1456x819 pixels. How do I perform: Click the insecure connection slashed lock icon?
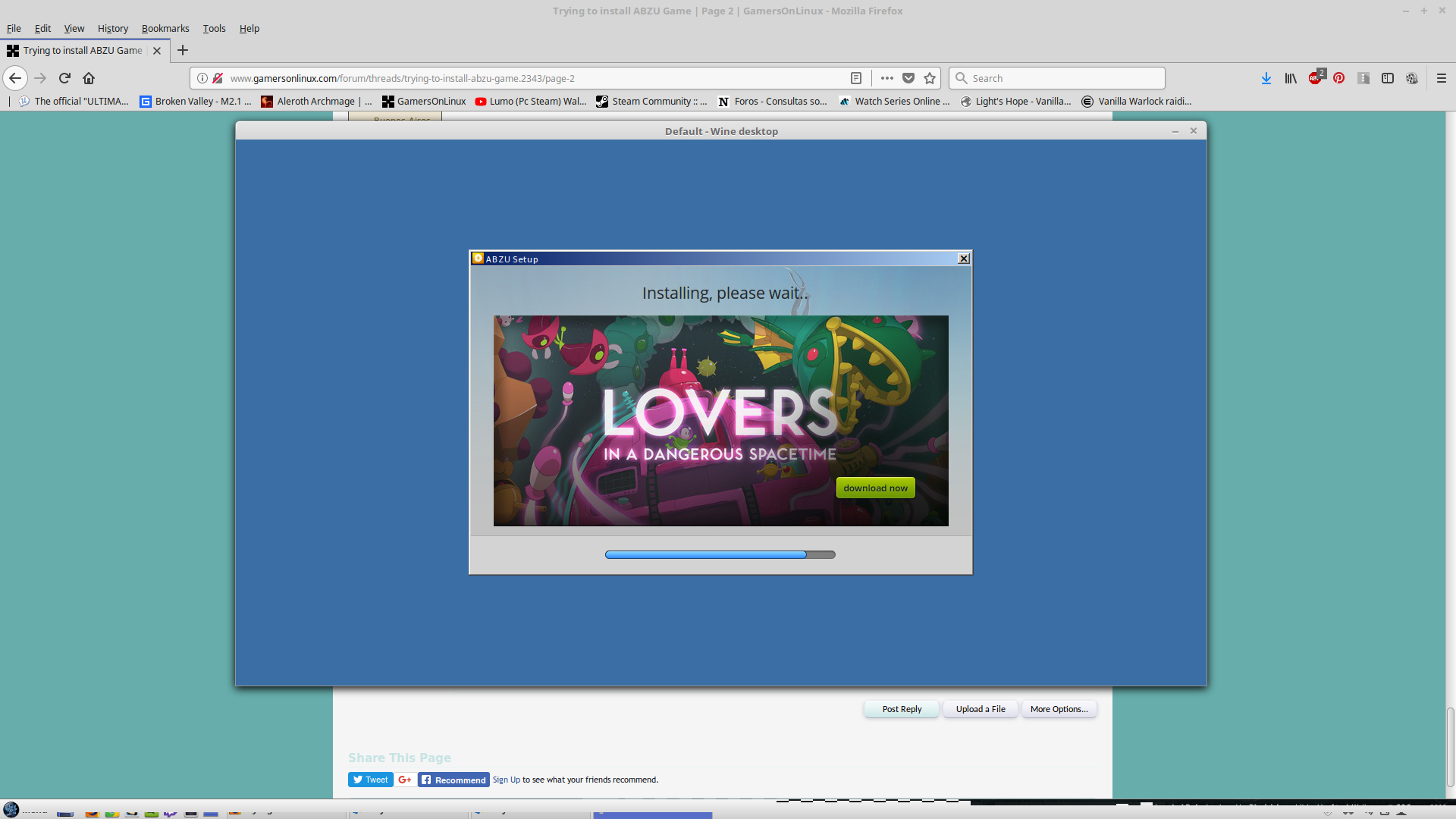pyautogui.click(x=218, y=78)
